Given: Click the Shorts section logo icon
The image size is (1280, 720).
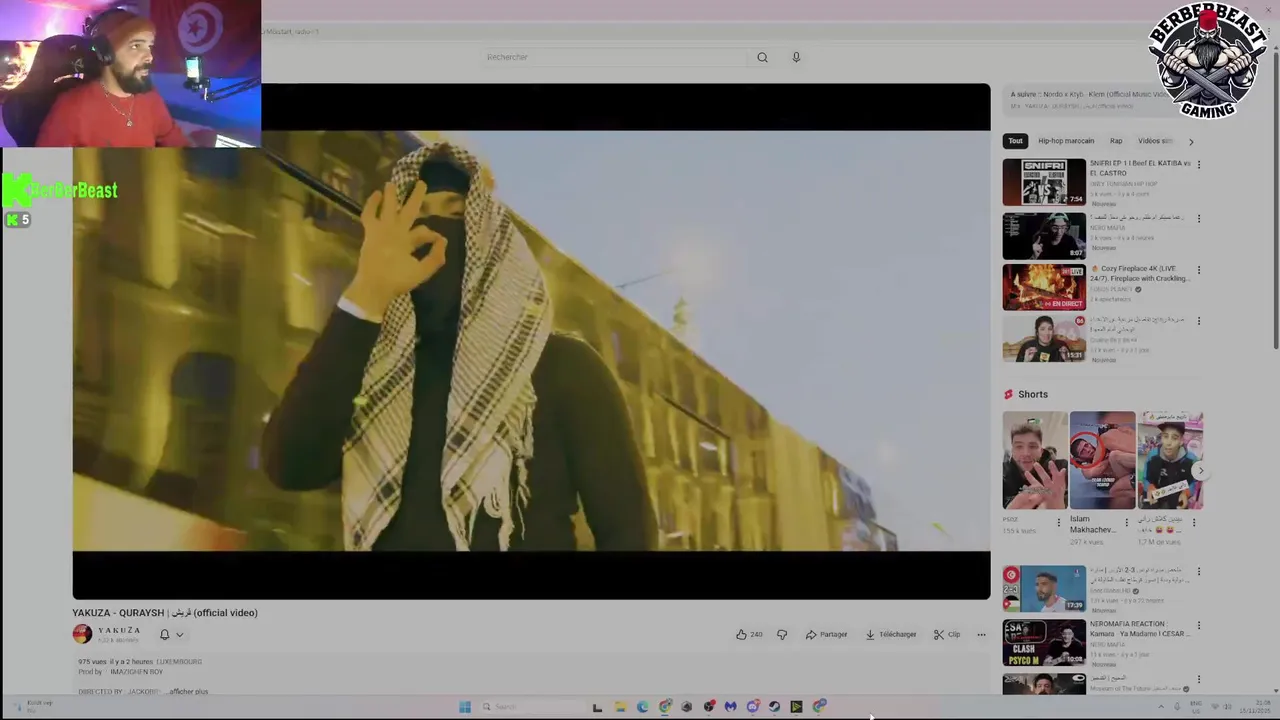Looking at the screenshot, I should click(1008, 394).
